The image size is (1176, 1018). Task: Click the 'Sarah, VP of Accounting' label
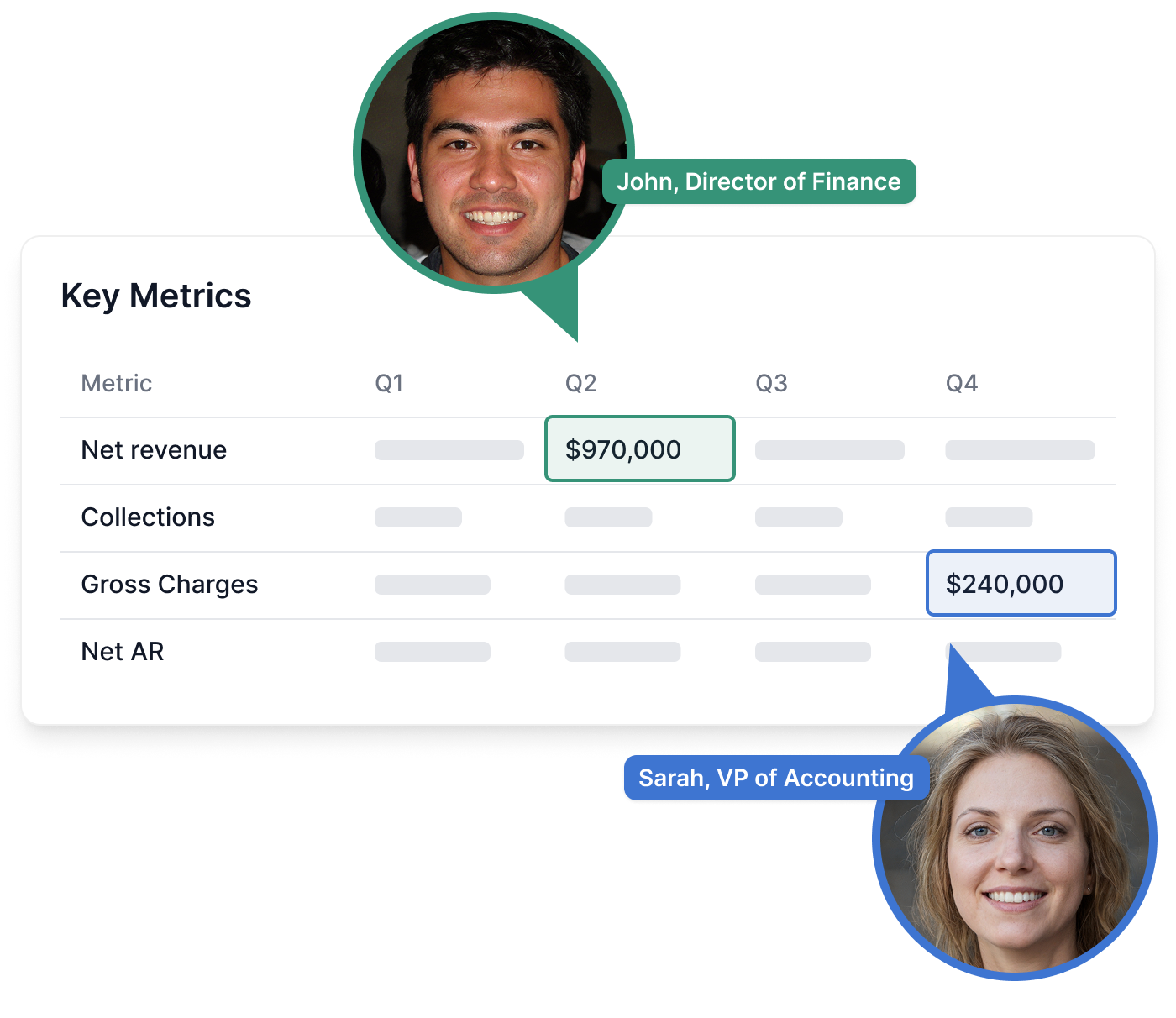pyautogui.click(x=775, y=778)
